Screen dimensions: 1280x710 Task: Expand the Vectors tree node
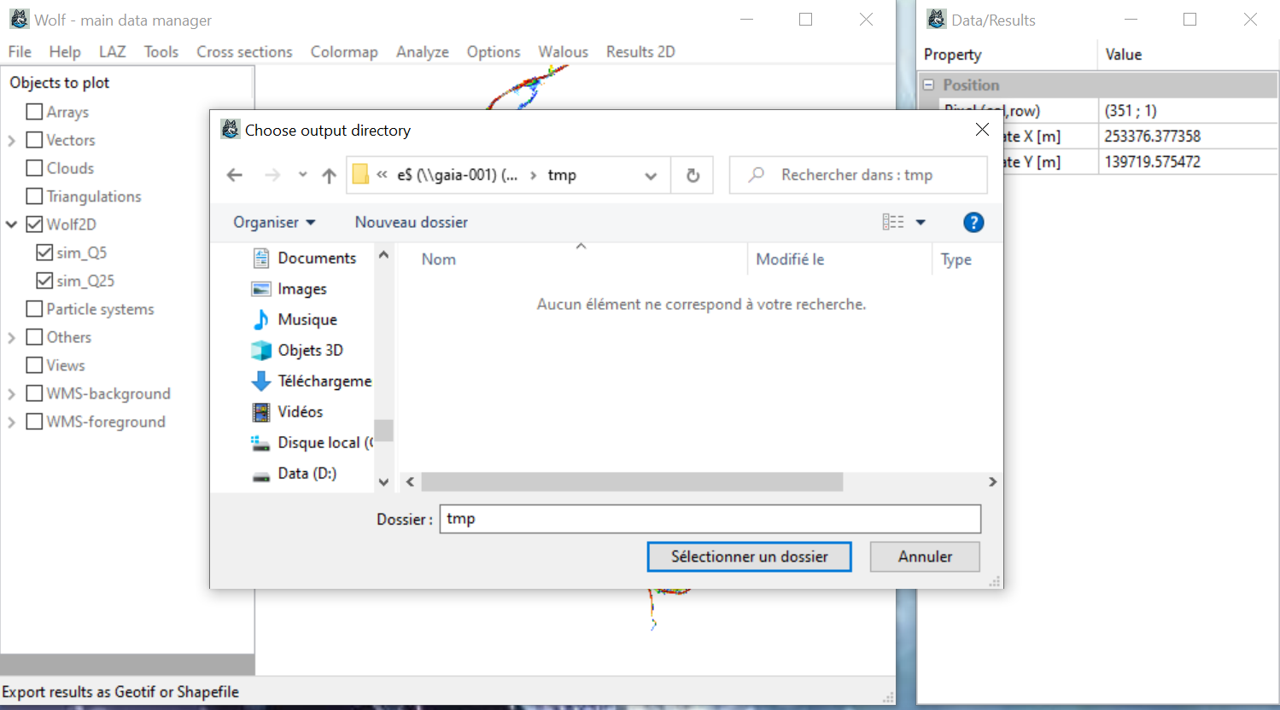click(x=12, y=141)
